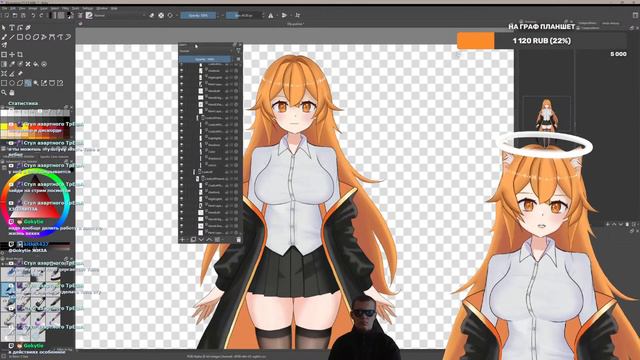The width and height of the screenshot is (640, 360).
Task: Toggle eraser mode in toolbar
Action: tap(152, 16)
